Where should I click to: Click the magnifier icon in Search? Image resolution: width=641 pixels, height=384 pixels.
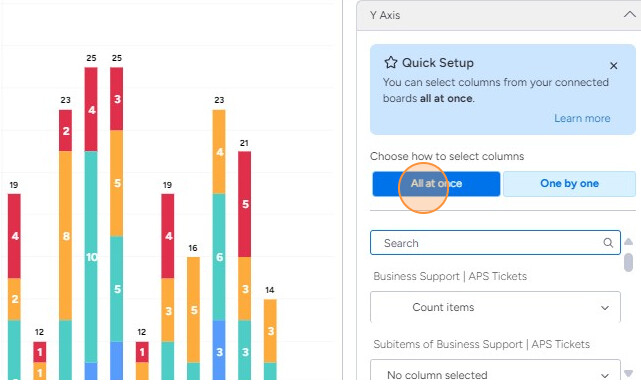pyautogui.click(x=608, y=243)
